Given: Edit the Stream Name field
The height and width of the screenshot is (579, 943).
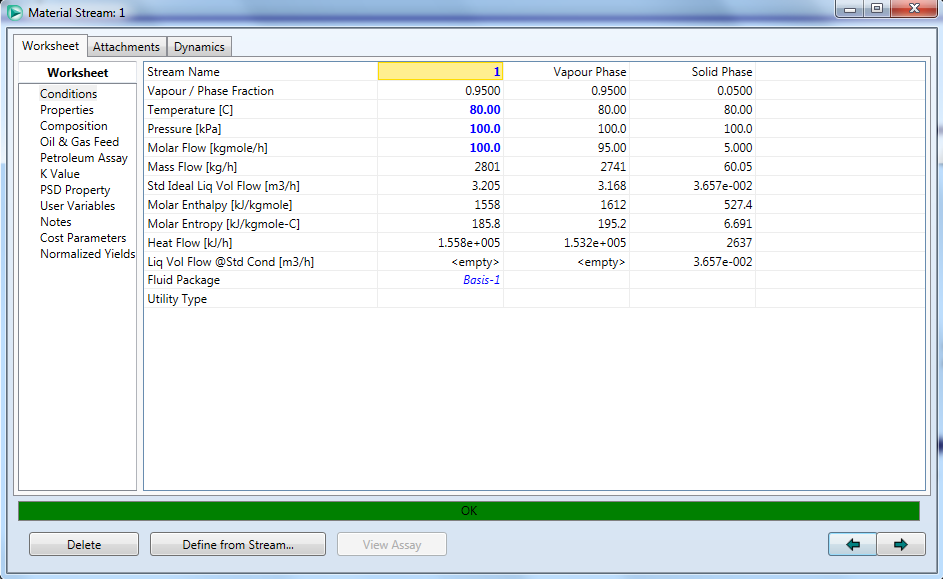Looking at the screenshot, I should click(x=440, y=72).
